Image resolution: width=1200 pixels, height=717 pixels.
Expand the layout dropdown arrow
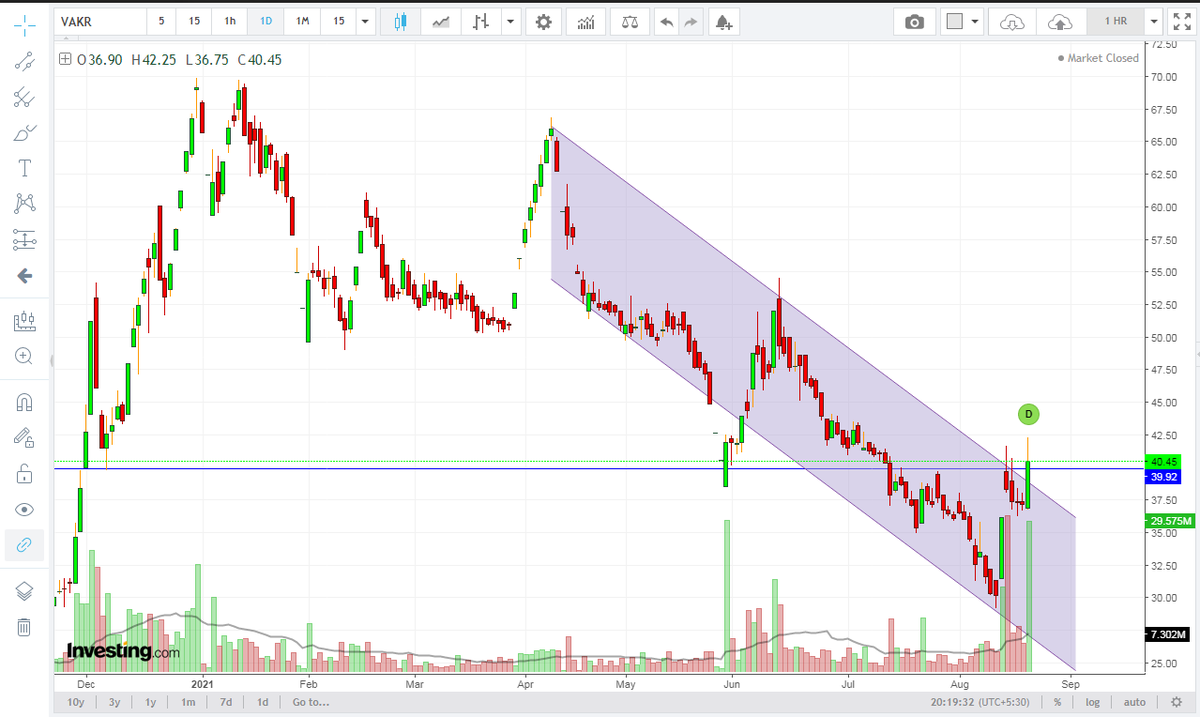click(976, 21)
